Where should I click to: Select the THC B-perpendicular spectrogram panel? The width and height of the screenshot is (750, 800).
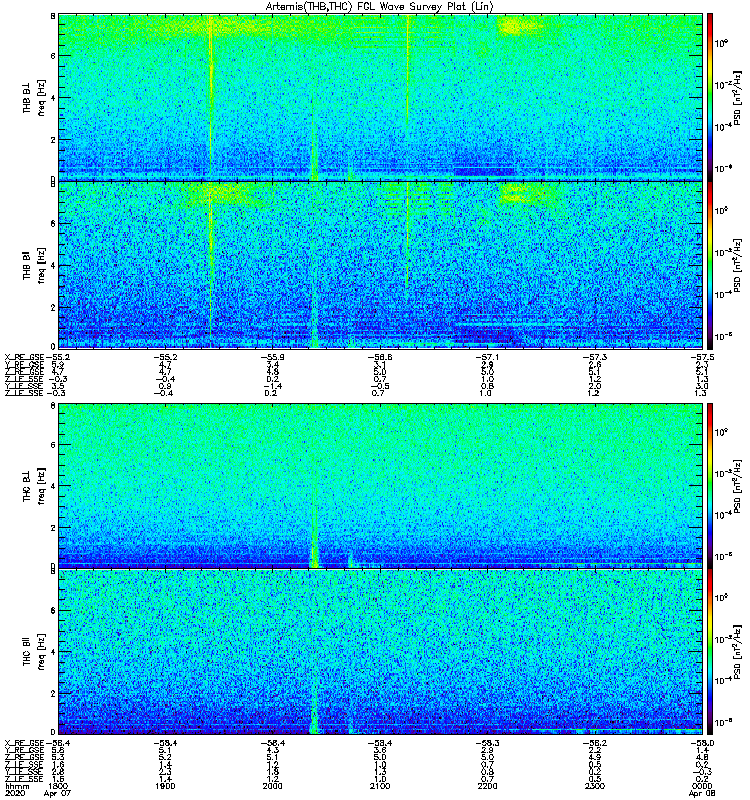coord(380,485)
